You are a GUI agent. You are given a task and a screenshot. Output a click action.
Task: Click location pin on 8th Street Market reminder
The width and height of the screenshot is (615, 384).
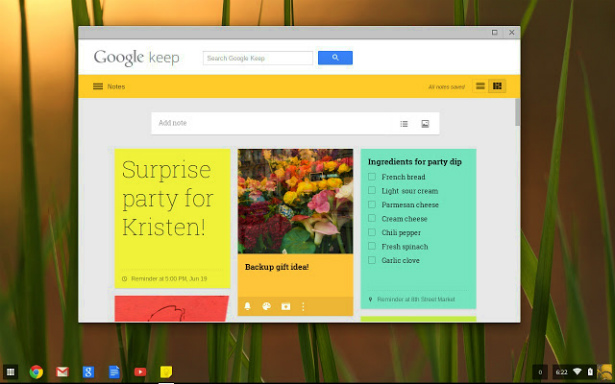click(x=370, y=299)
